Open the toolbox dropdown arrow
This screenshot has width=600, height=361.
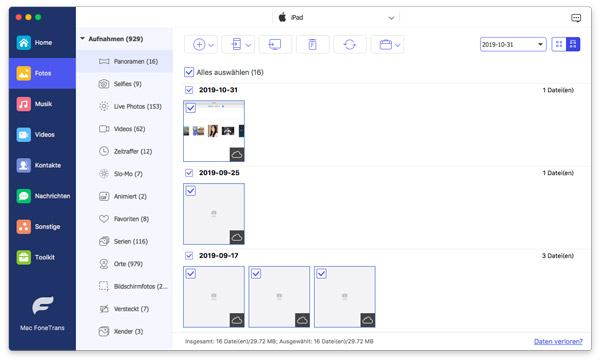tap(398, 45)
